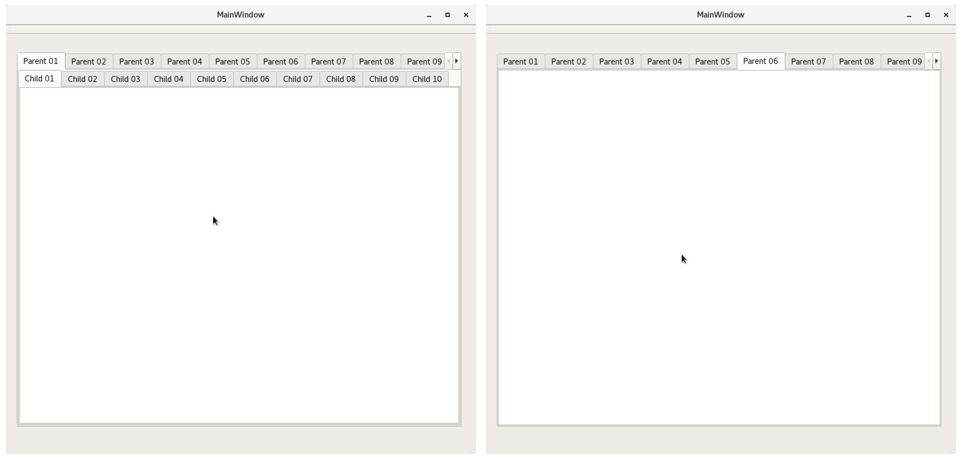
Task: Minimize the left MainWindow
Action: pyautogui.click(x=429, y=15)
